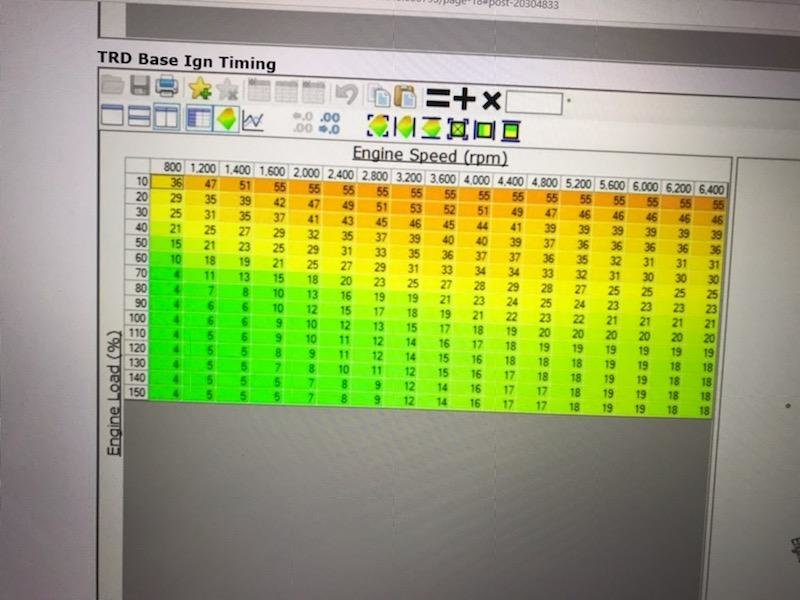Select the 10 engine load row header
The image size is (800, 600).
click(x=138, y=181)
